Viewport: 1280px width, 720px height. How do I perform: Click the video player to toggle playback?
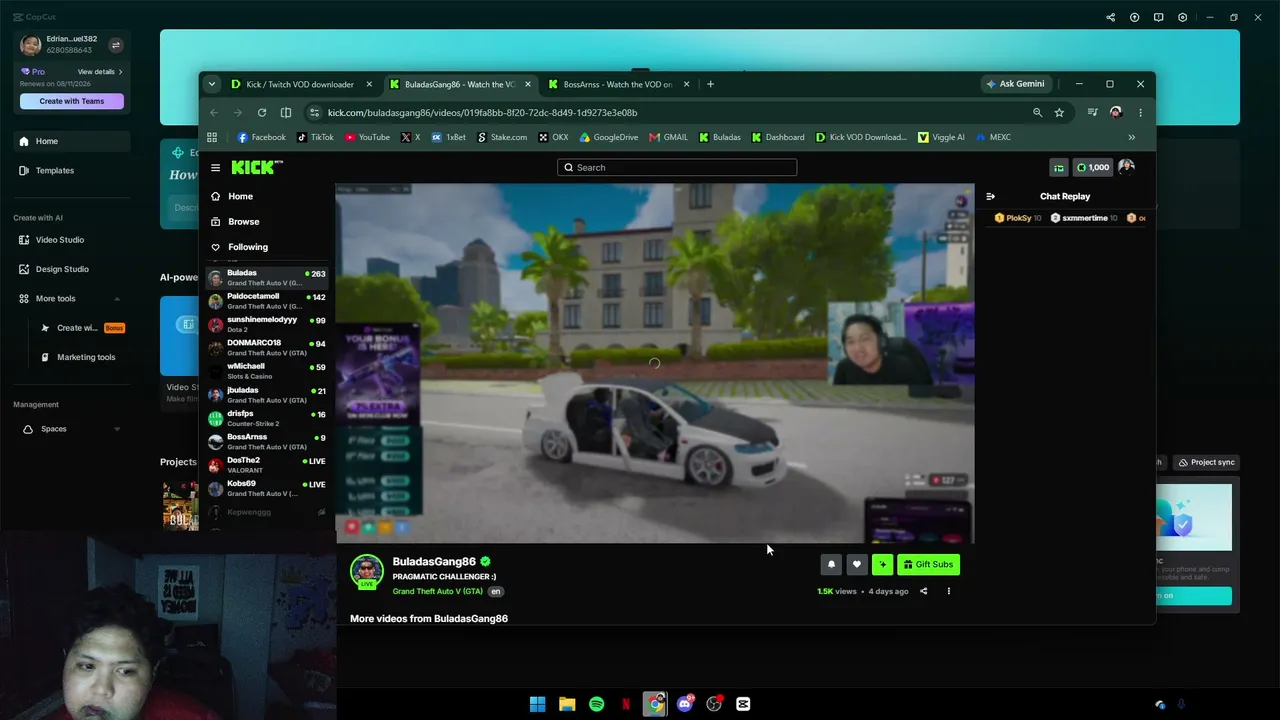pos(655,363)
